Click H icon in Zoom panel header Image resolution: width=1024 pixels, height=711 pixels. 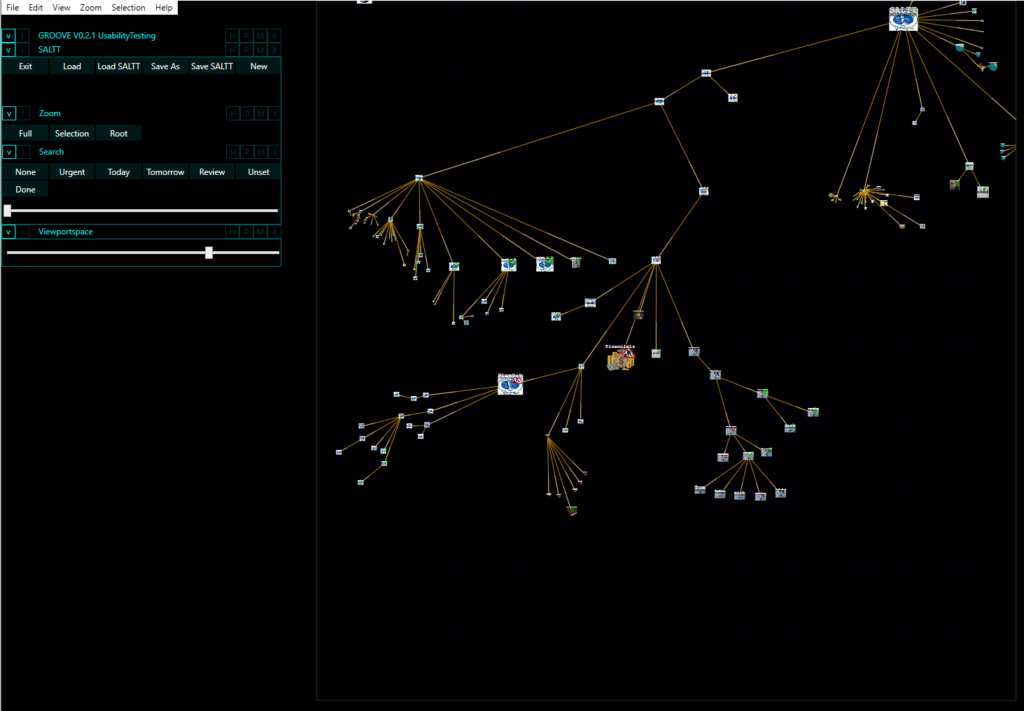[233, 114]
